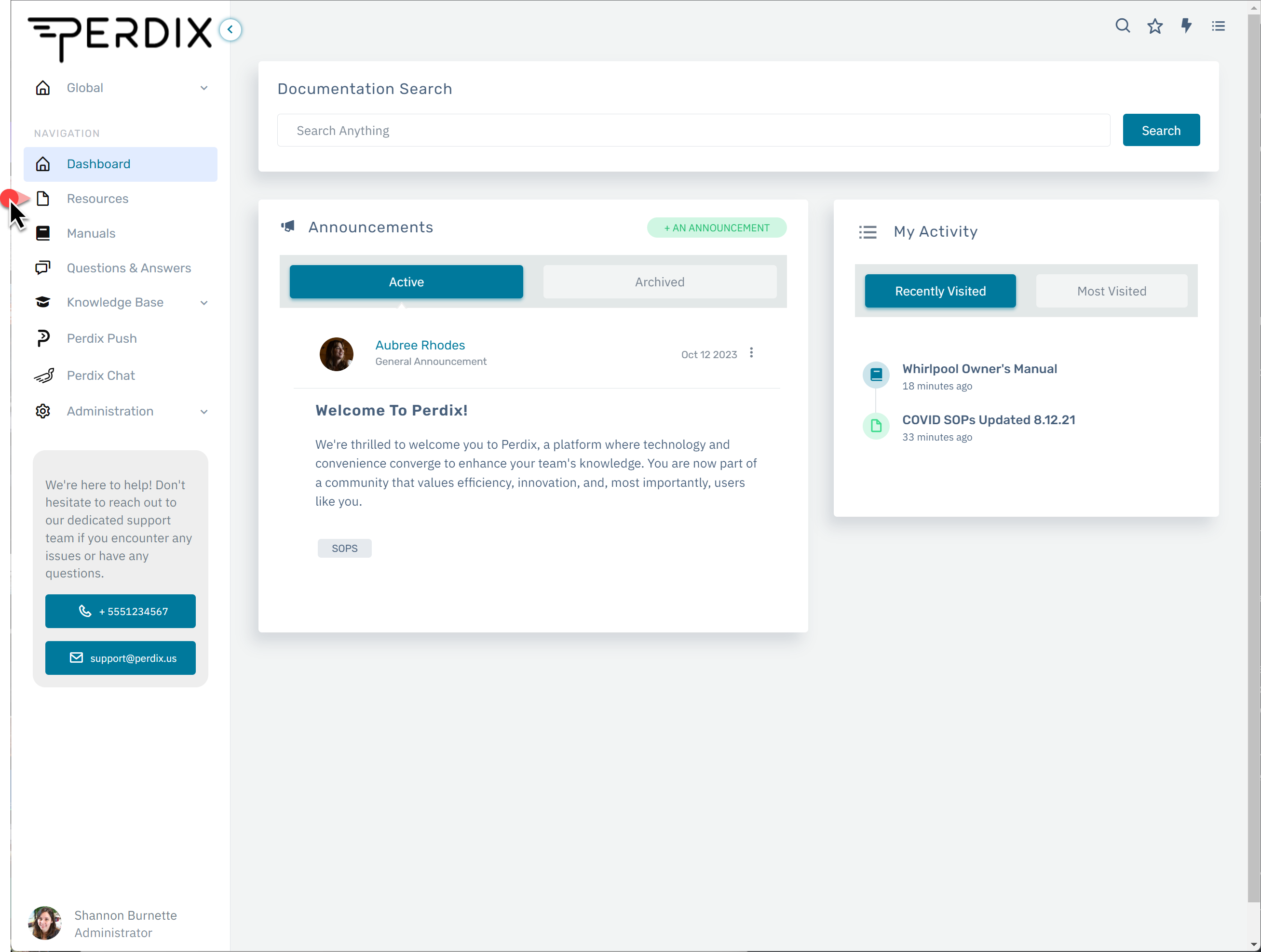Open COVID SOPs Updated 8.12.21 link
The image size is (1261, 952).
989,420
